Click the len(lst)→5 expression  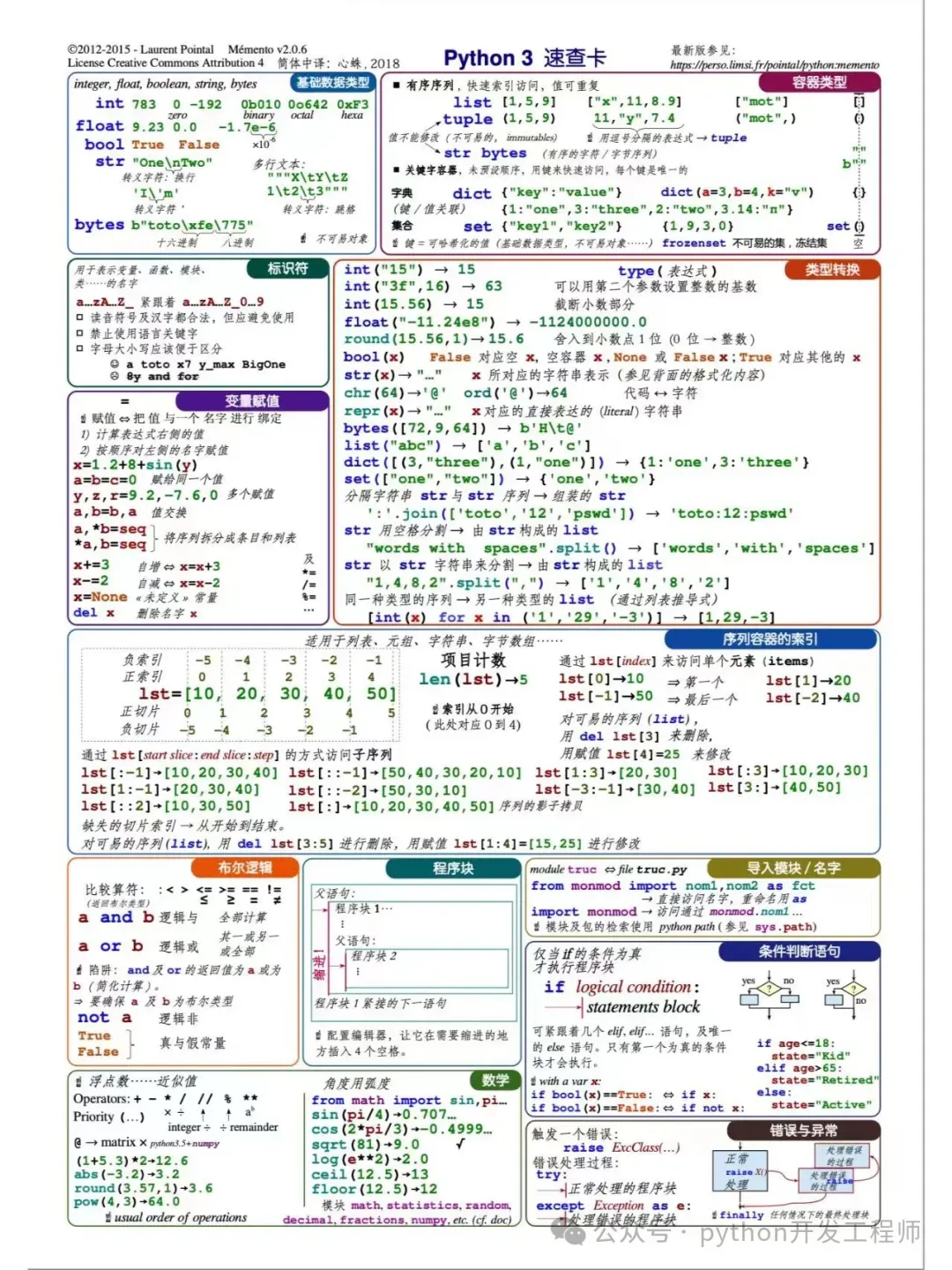(x=473, y=679)
